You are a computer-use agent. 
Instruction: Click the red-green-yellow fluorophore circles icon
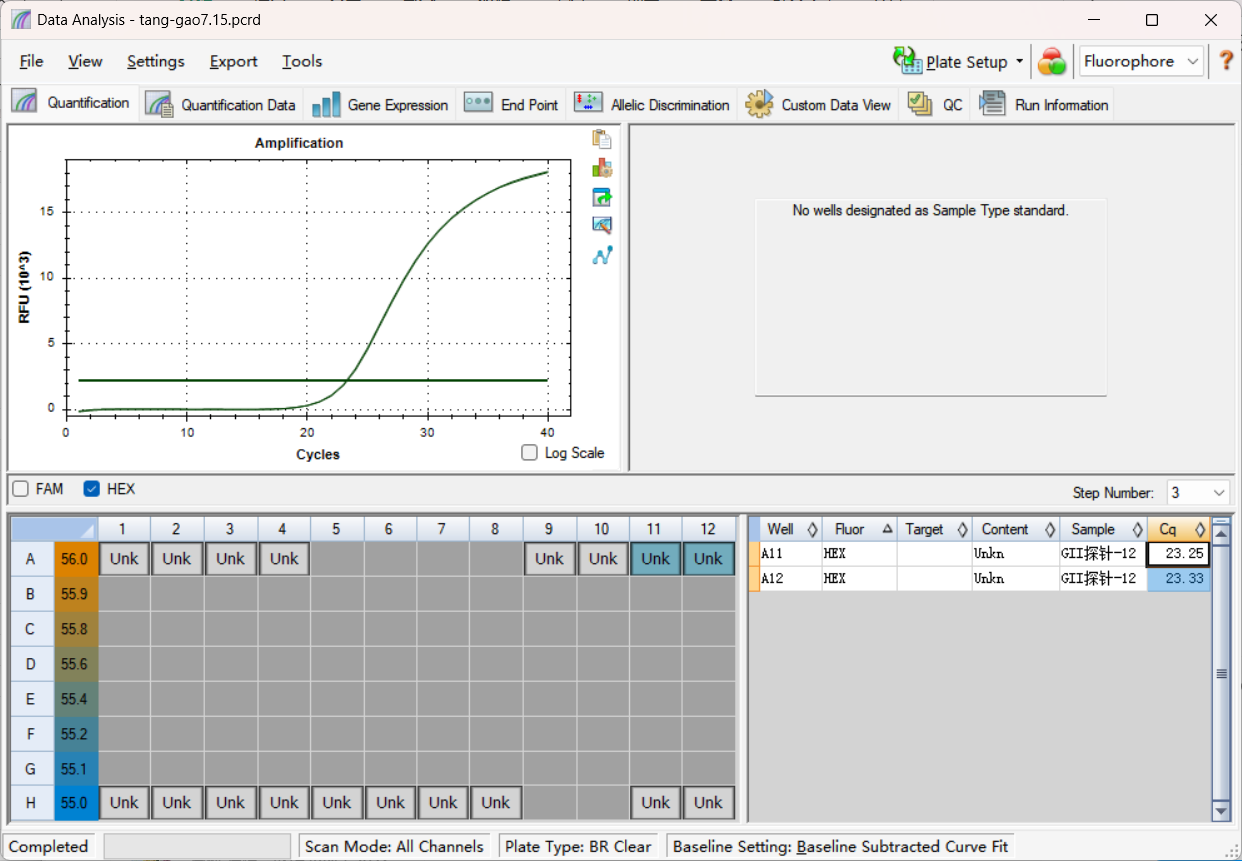(x=1052, y=62)
